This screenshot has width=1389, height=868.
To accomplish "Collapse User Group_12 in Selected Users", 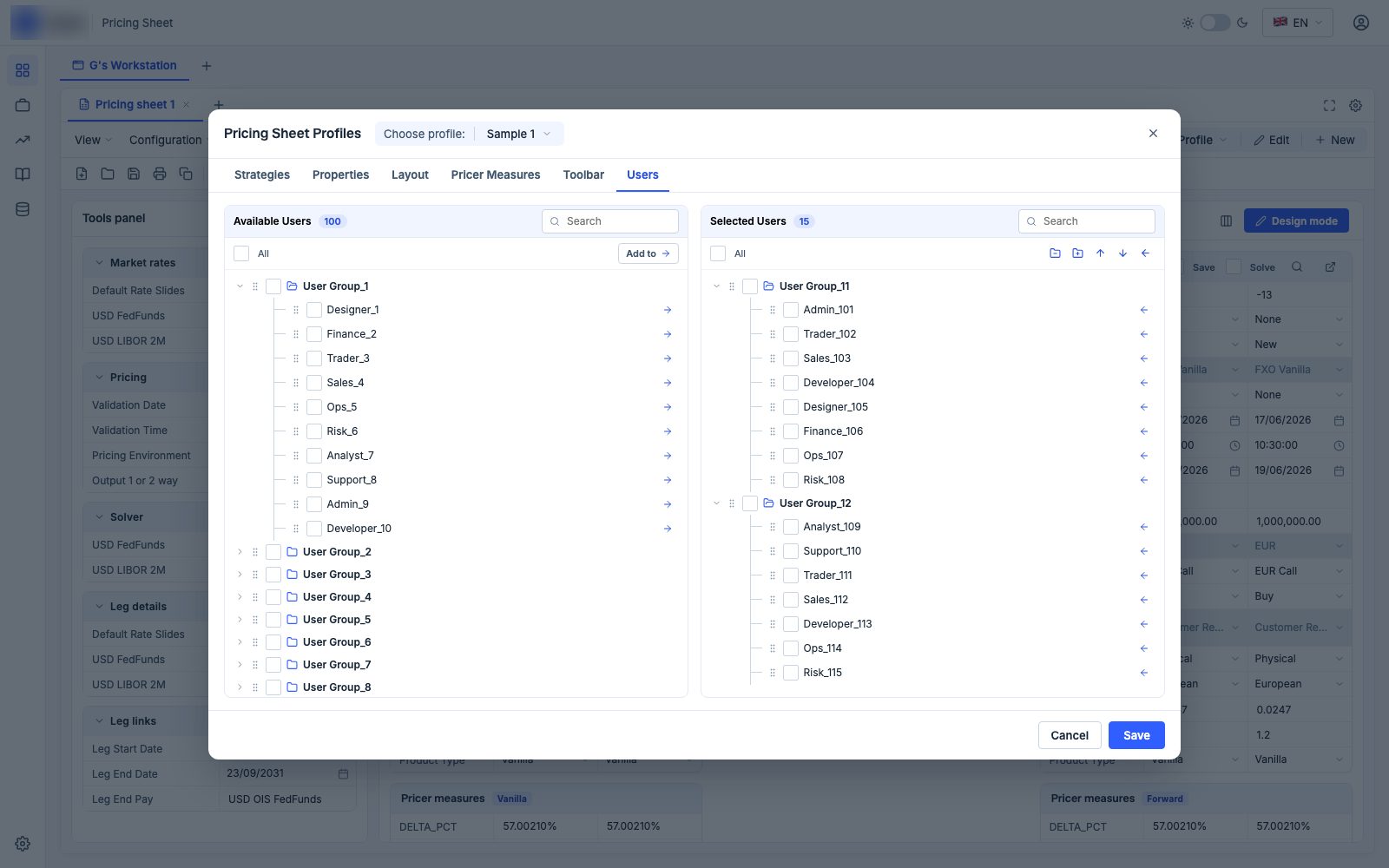I will [x=717, y=503].
